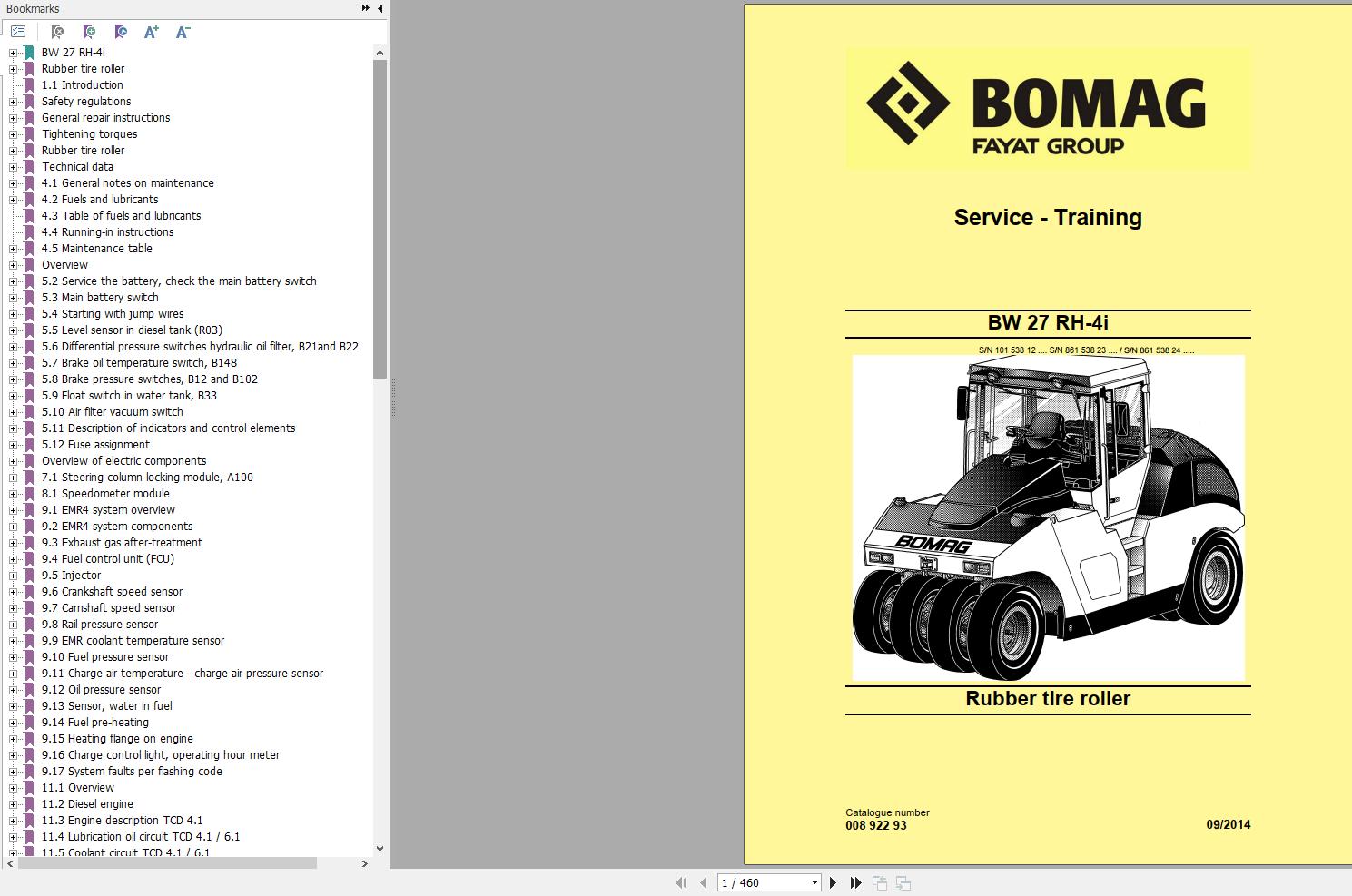This screenshot has height=896, width=1352.
Task: Open the page number dropdown
Action: (x=814, y=882)
